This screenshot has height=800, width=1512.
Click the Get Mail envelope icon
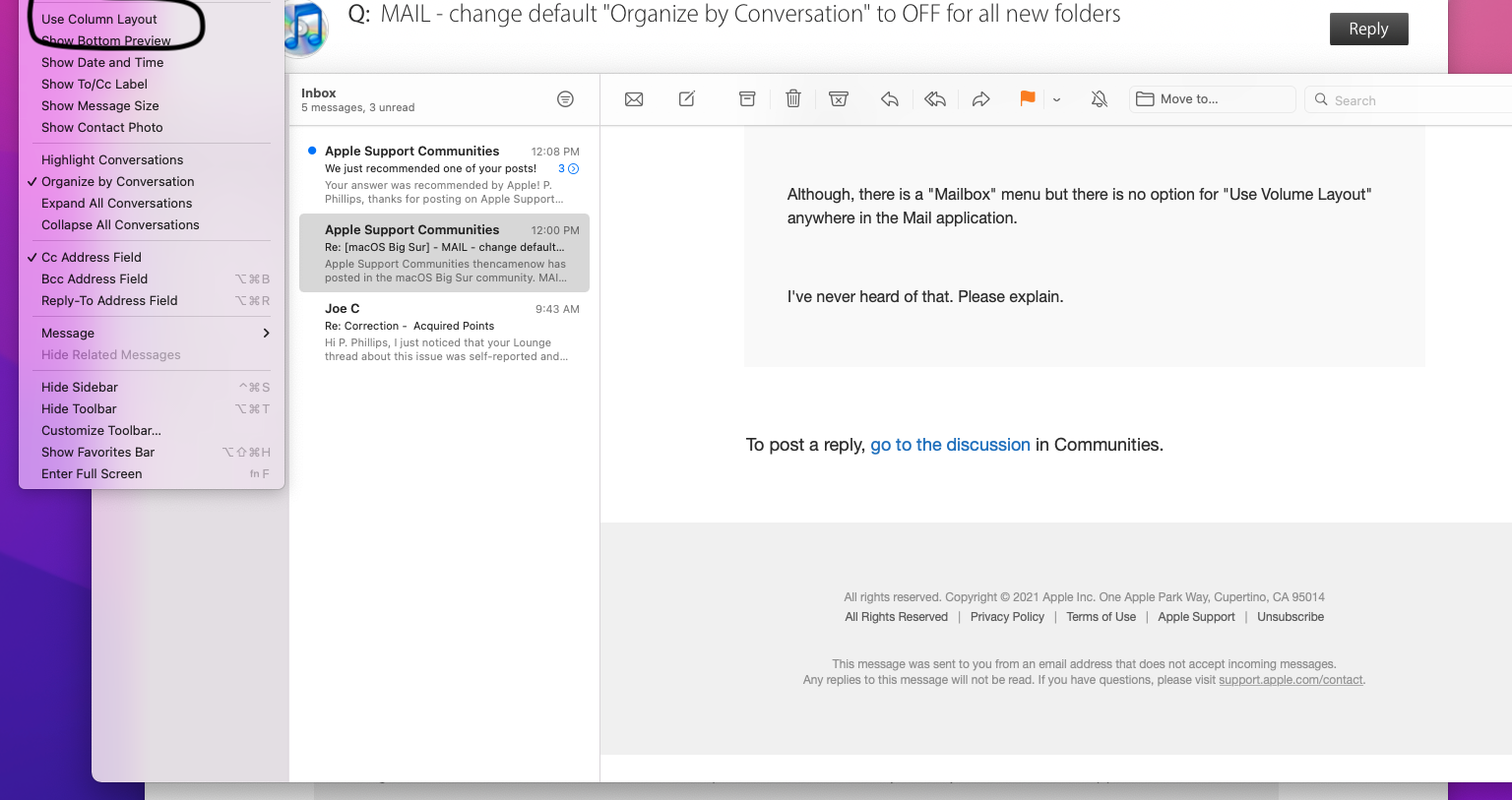pyautogui.click(x=634, y=99)
